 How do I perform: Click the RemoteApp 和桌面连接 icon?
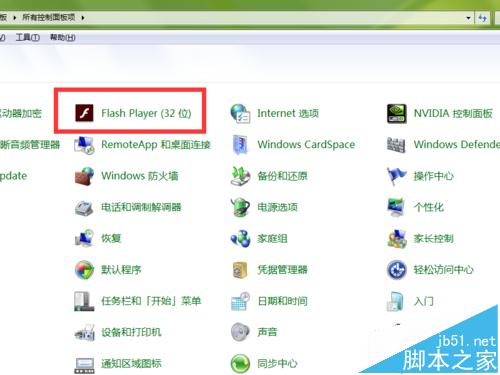[x=84, y=145]
